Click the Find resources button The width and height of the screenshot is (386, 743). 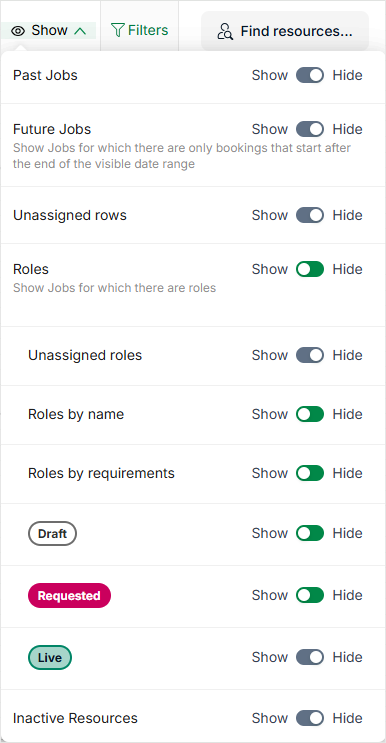[285, 31]
